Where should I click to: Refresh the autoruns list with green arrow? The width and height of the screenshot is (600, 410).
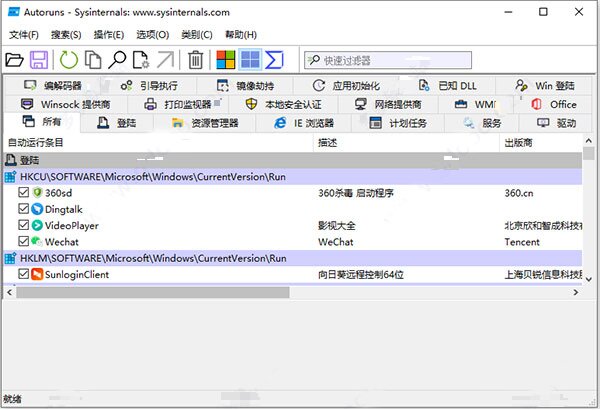69,60
